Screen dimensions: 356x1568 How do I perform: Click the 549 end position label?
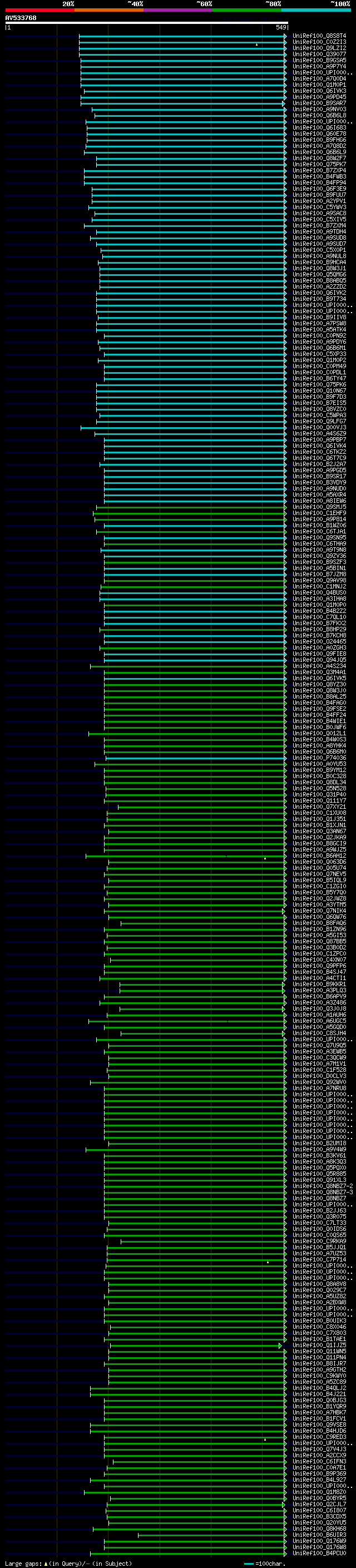281,27
